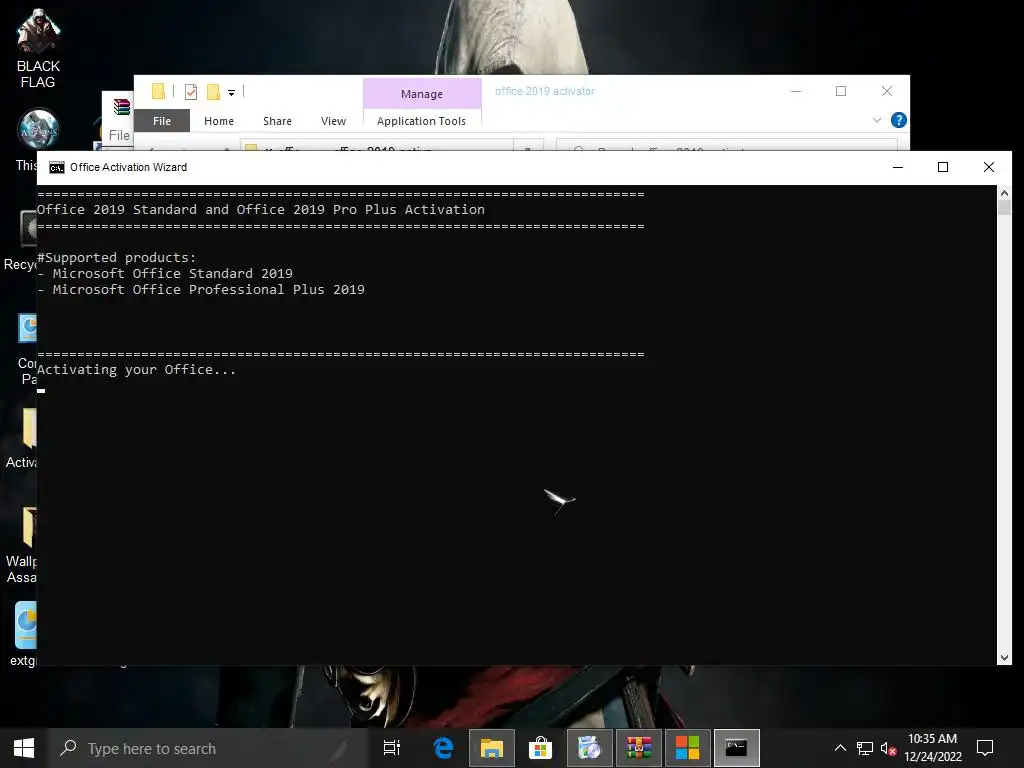Minimize the Office Activation Wizard window

click(898, 167)
